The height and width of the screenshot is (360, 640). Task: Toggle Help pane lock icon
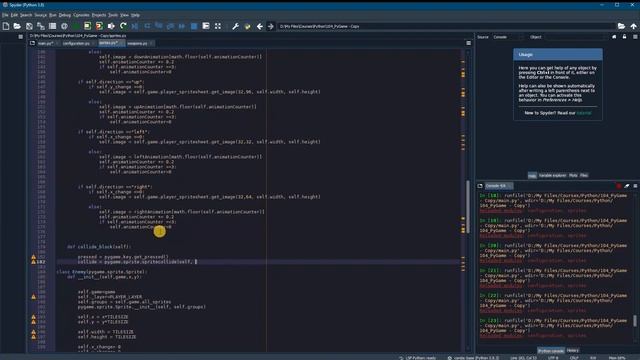624,37
